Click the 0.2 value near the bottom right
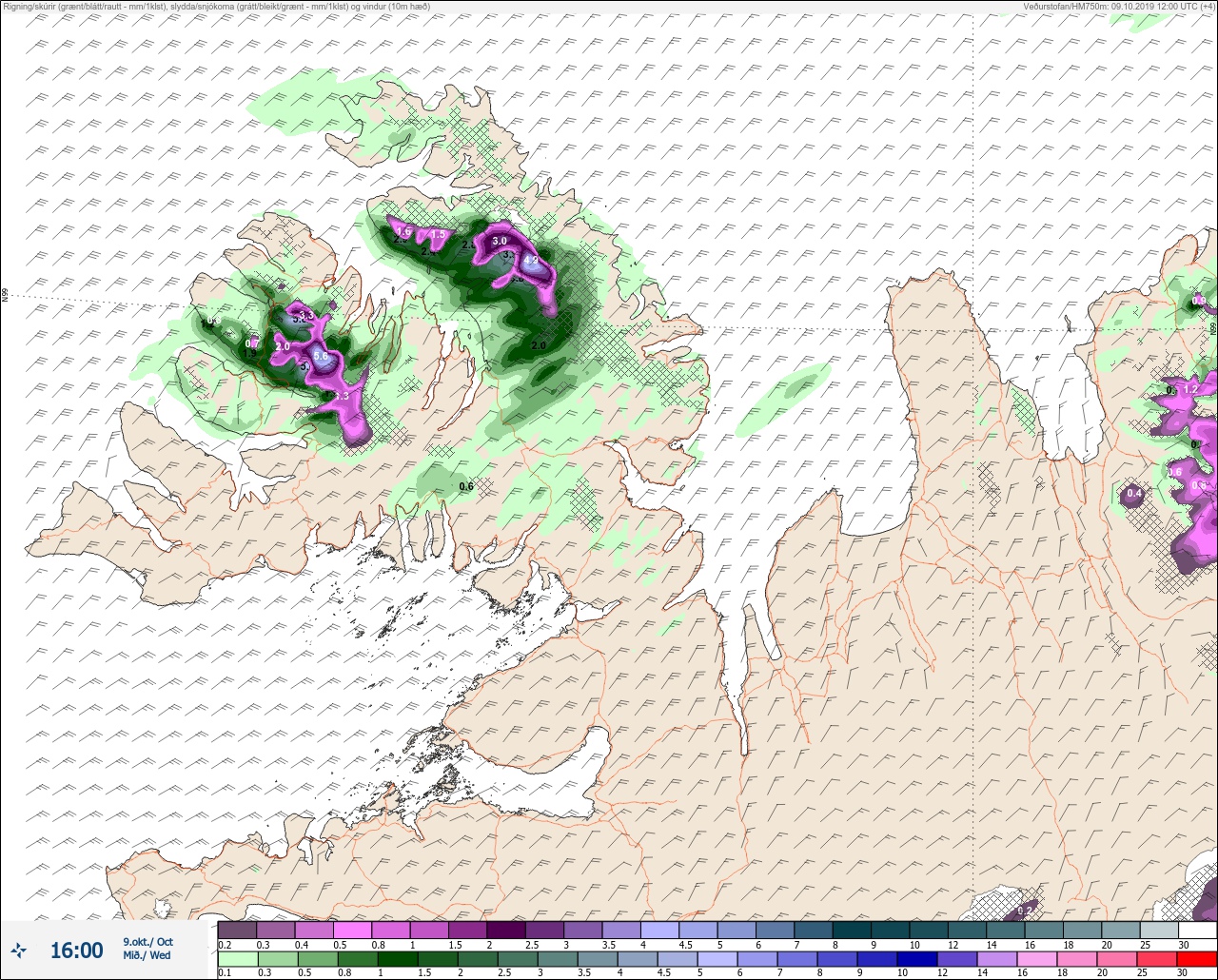 [x=1025, y=911]
